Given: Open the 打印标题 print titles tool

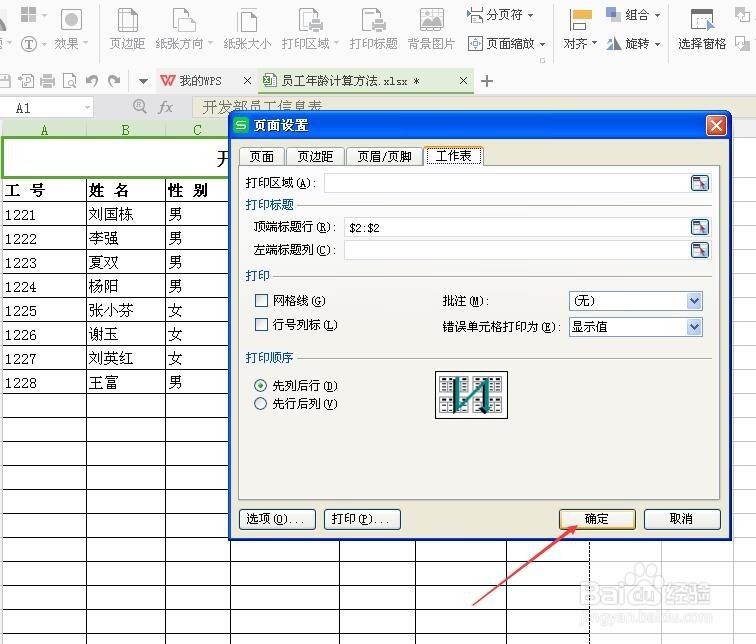Looking at the screenshot, I should (373, 29).
